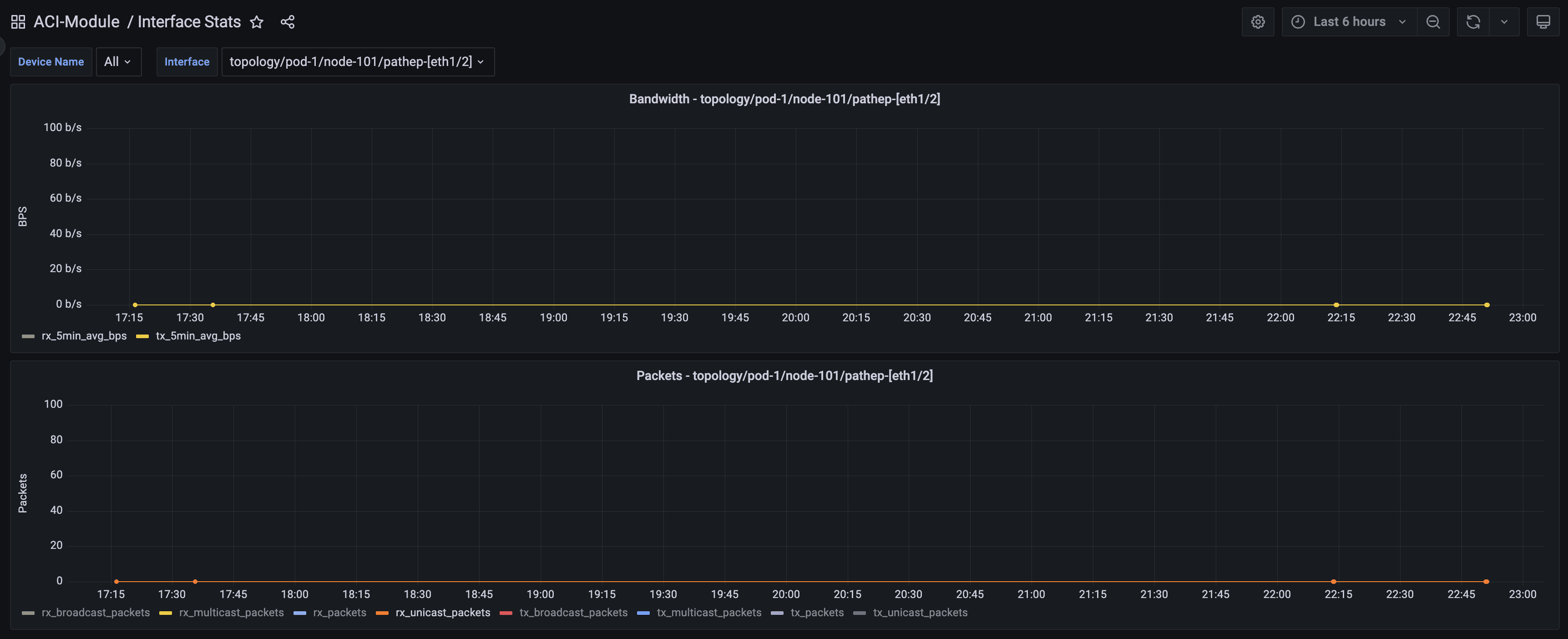1568x639 pixels.
Task: Click the tx_broadcast_packets color swatch
Action: (x=505, y=613)
